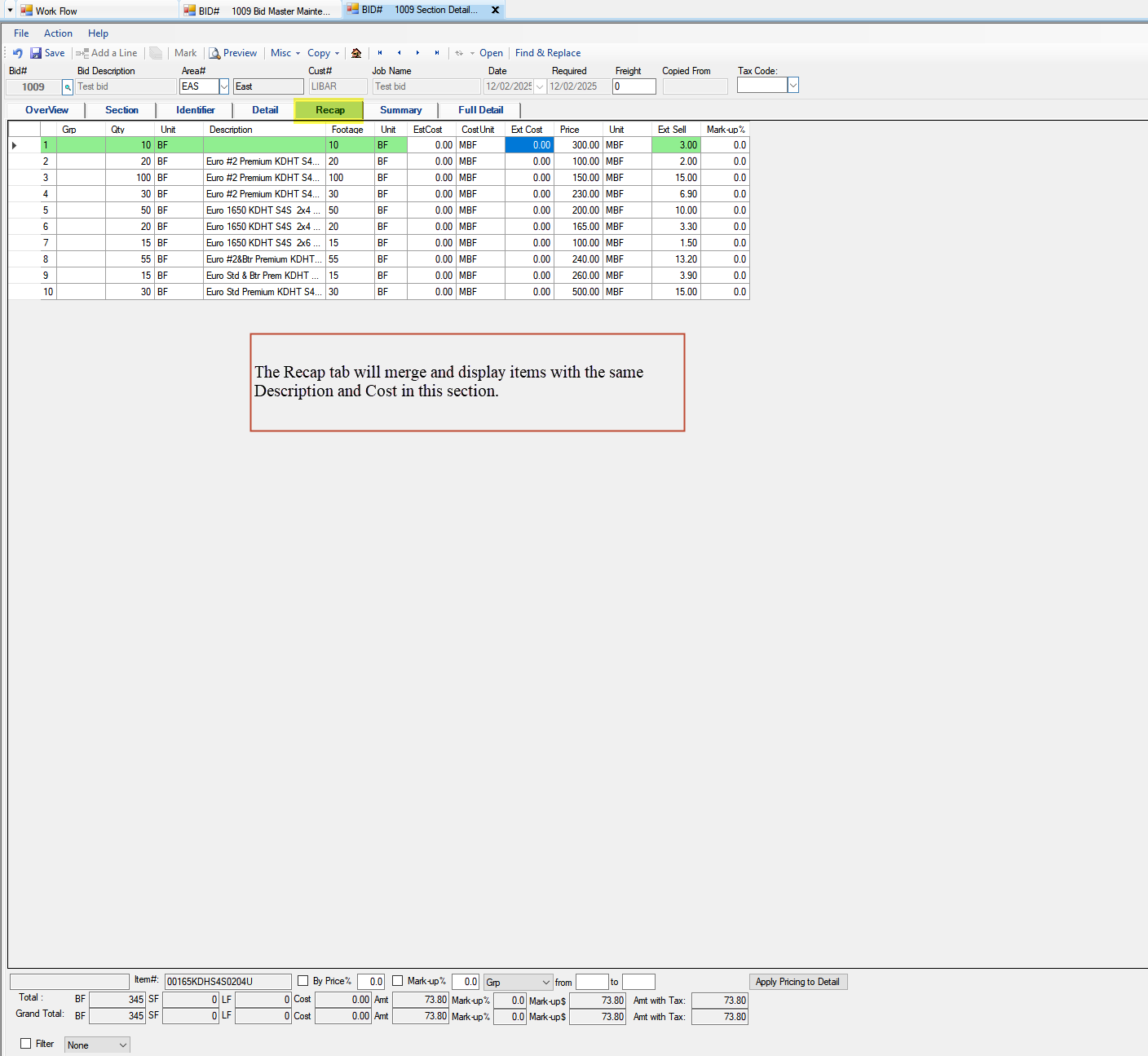Click the home icon in toolbar
The height and width of the screenshot is (1056, 1148).
(356, 53)
